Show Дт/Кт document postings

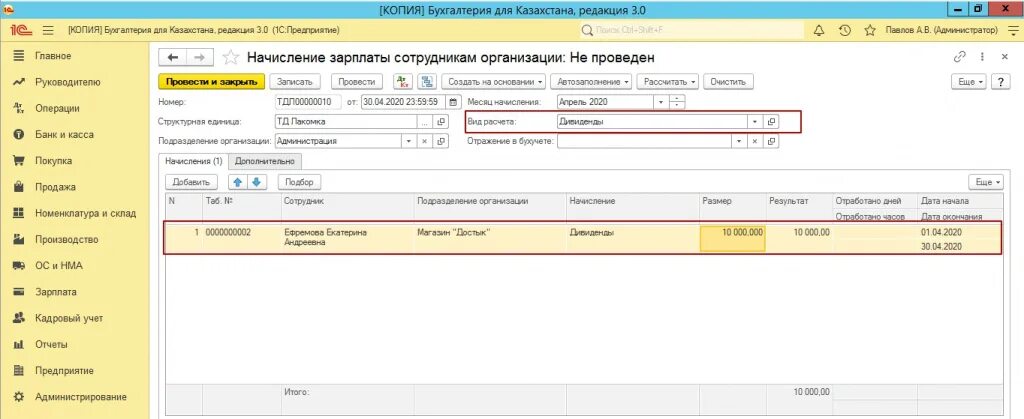click(403, 82)
